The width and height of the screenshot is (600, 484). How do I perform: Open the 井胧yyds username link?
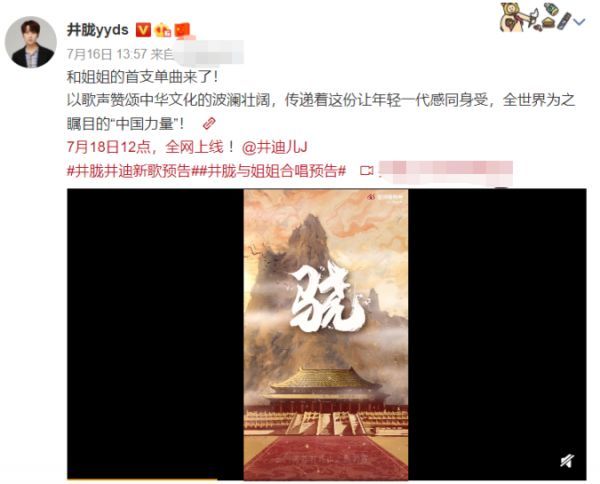coord(98,30)
